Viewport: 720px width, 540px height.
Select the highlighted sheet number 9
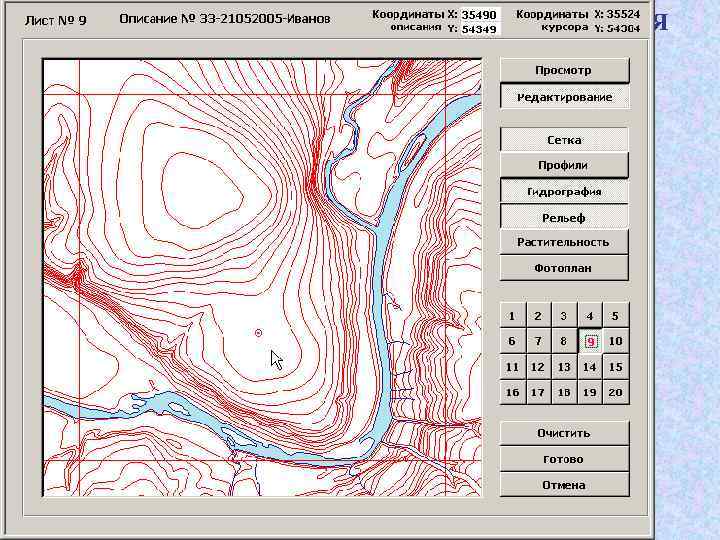(591, 342)
